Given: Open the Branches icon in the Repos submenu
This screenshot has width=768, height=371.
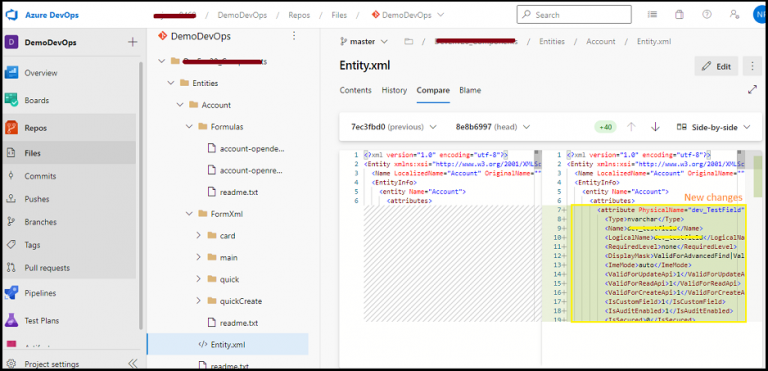Looking at the screenshot, I should [11, 222].
